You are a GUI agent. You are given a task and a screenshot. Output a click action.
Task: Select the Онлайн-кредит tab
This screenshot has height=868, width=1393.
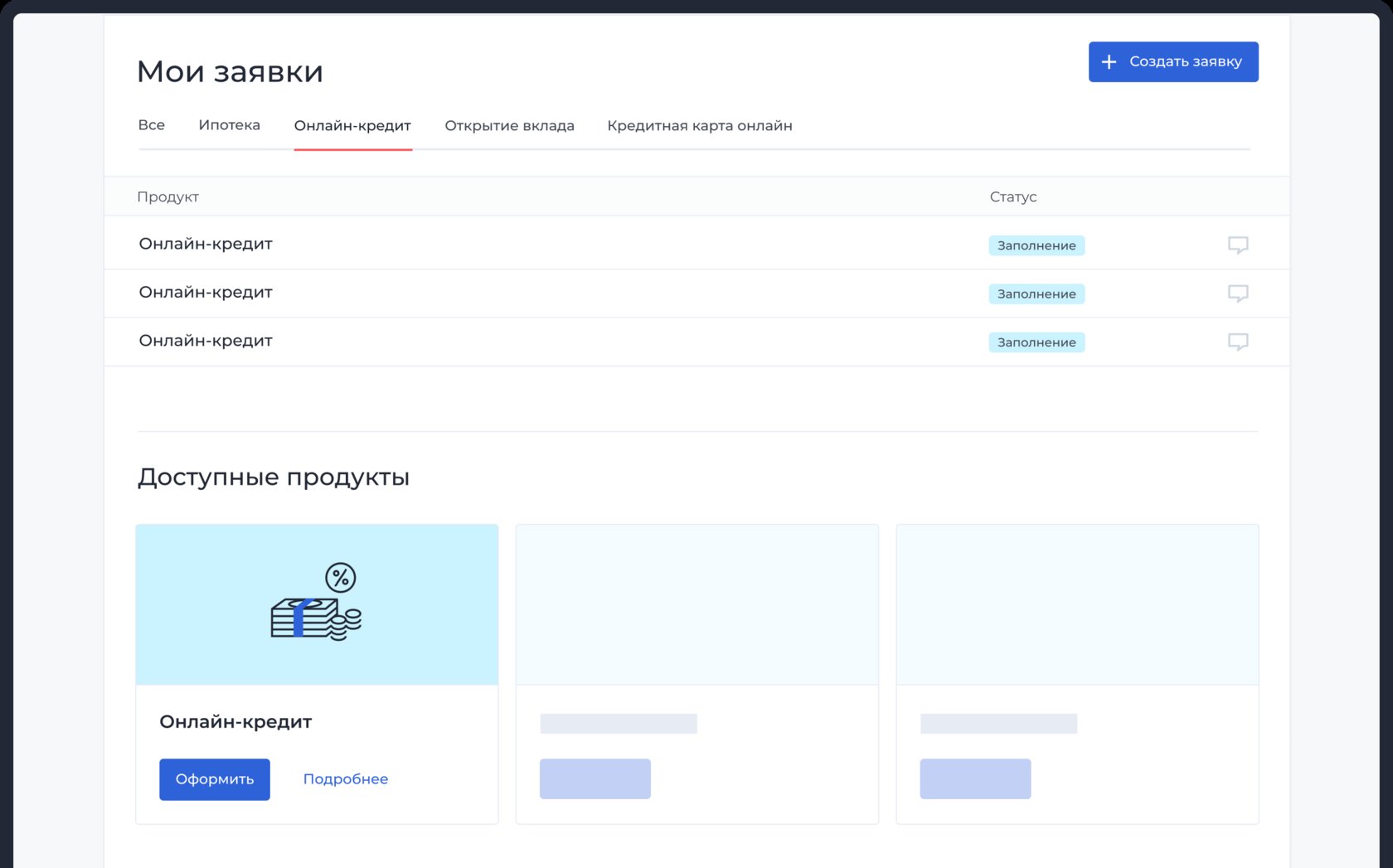352,126
